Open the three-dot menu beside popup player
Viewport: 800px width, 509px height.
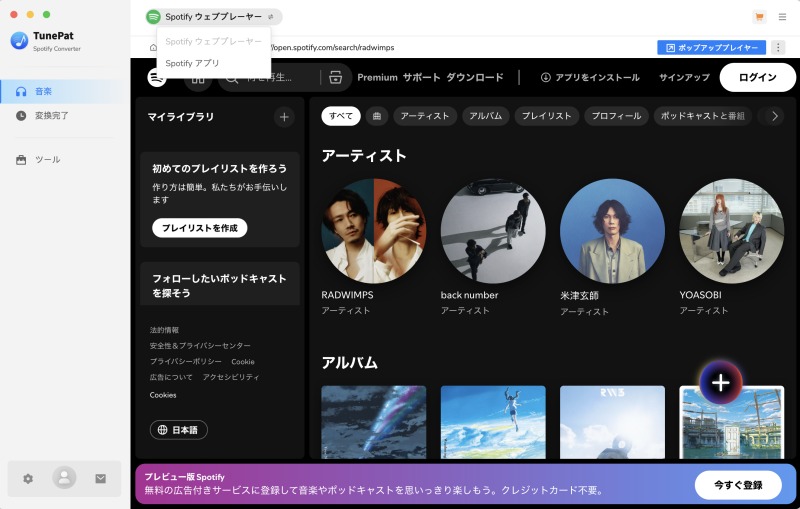pos(778,47)
